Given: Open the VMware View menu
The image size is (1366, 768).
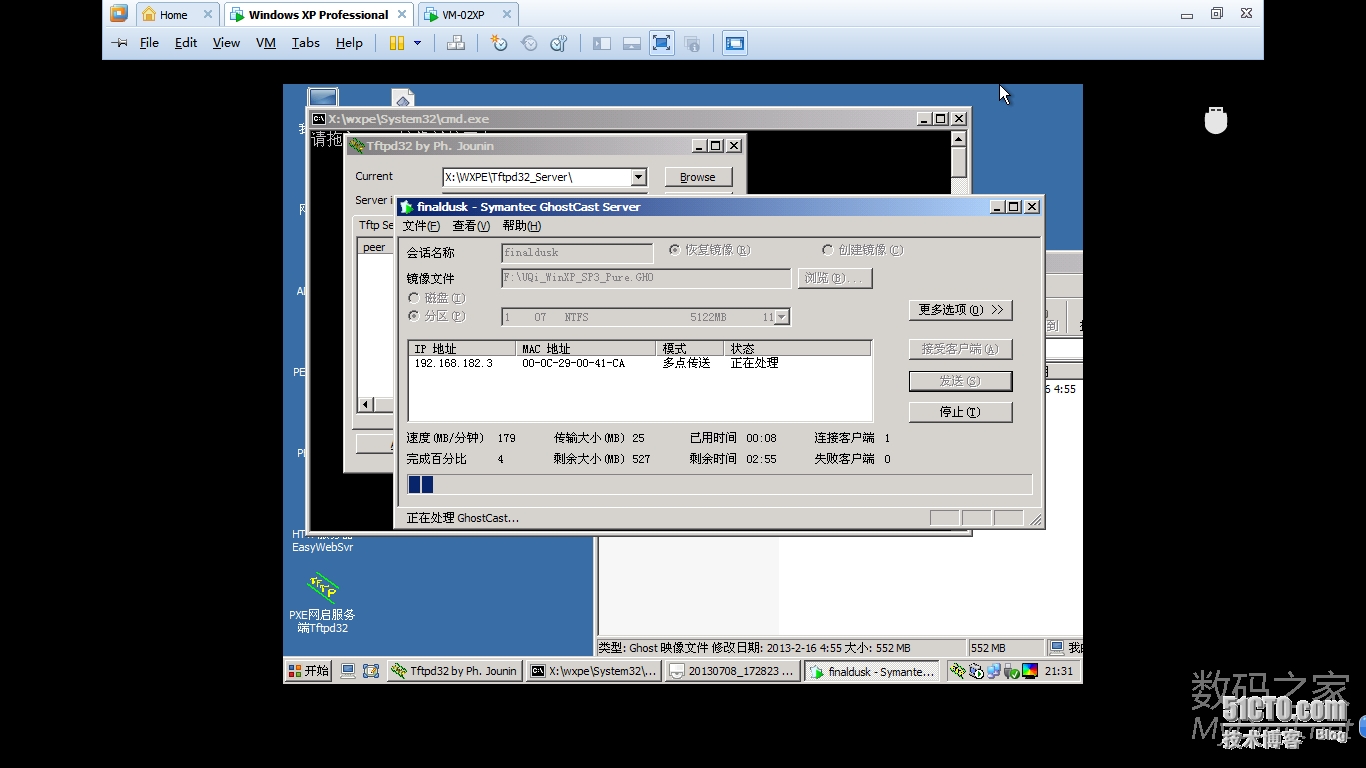Looking at the screenshot, I should click(226, 43).
